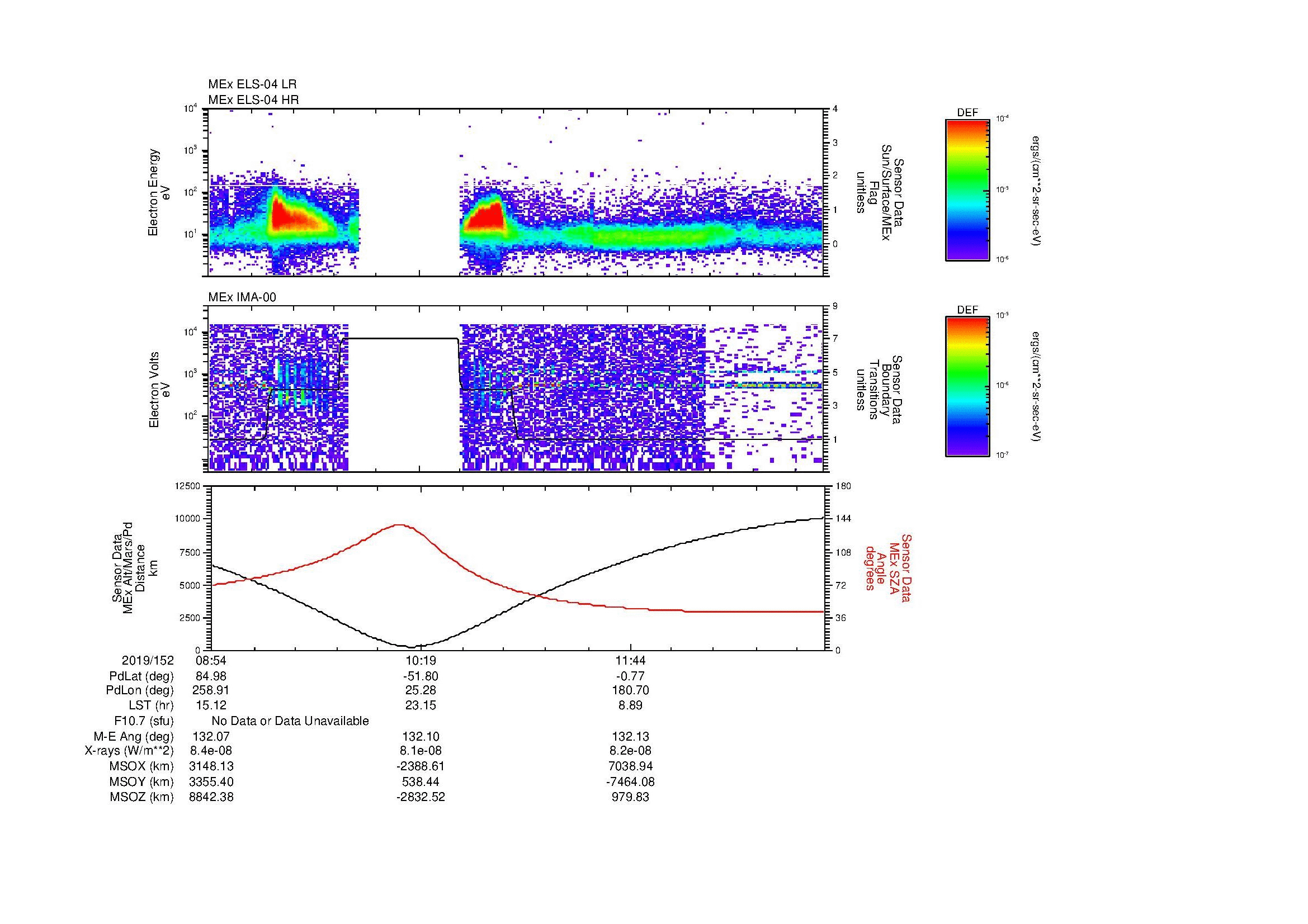Select the 'MSOZ (km)' row label

tap(141, 797)
